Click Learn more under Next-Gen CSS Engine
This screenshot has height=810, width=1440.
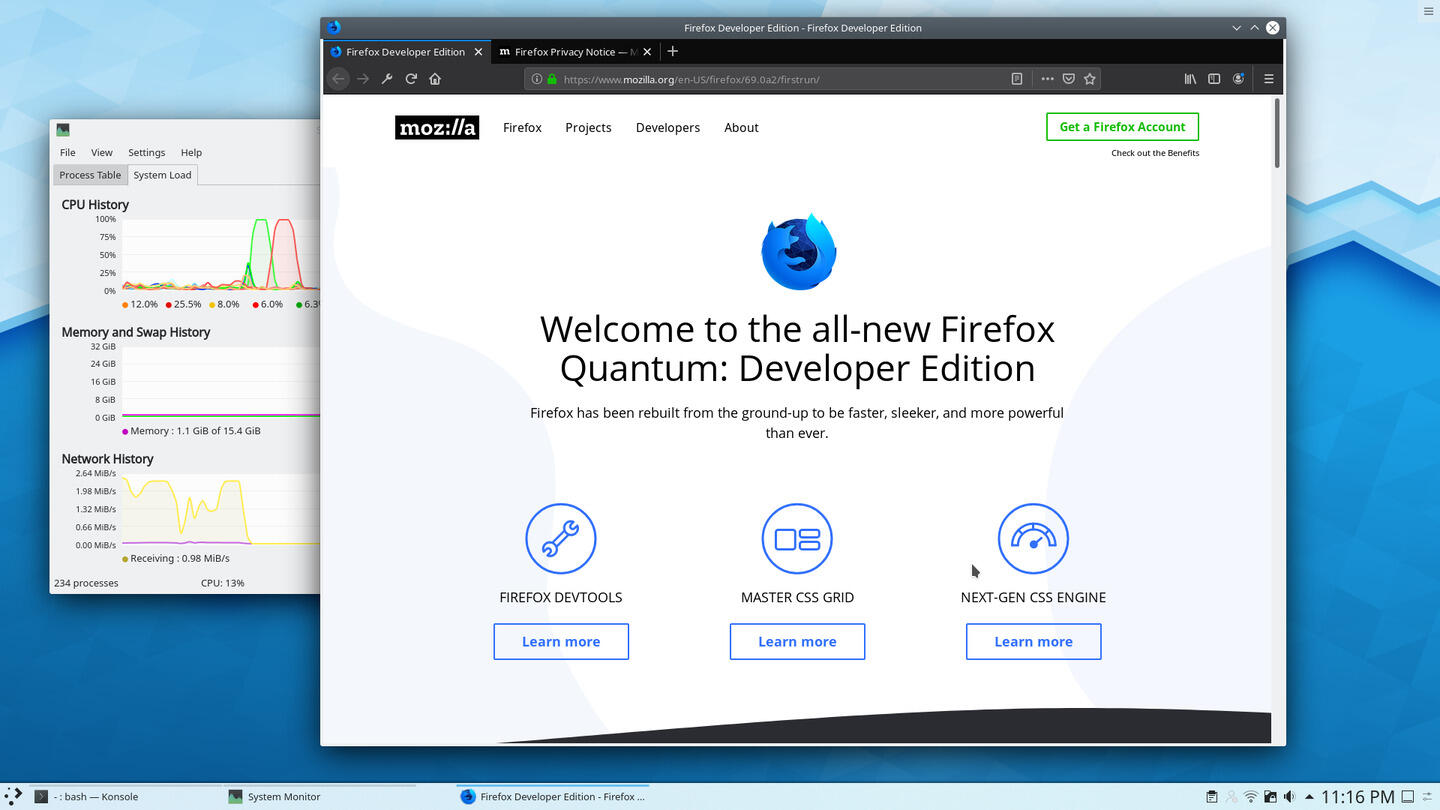pos(1033,642)
